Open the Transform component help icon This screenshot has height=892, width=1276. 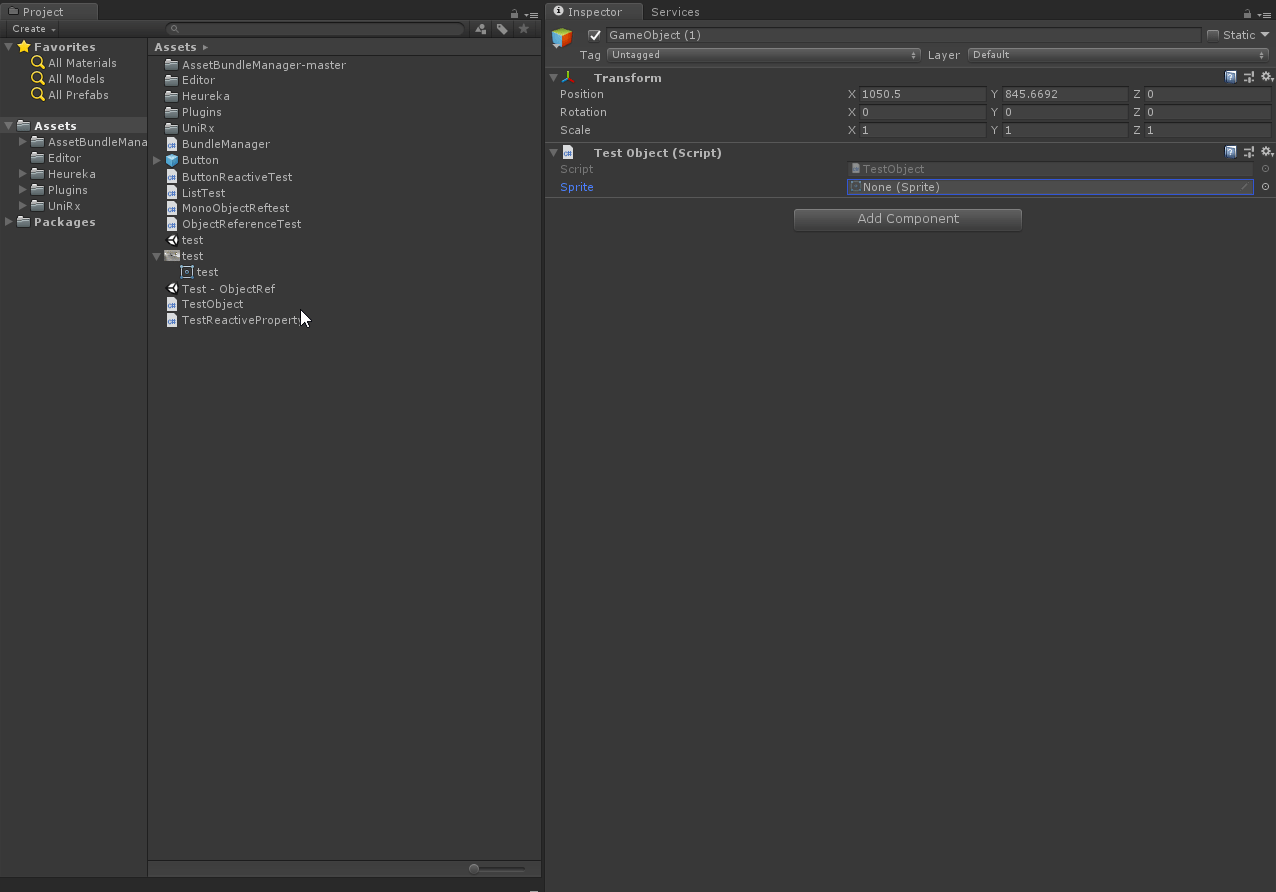(1230, 77)
